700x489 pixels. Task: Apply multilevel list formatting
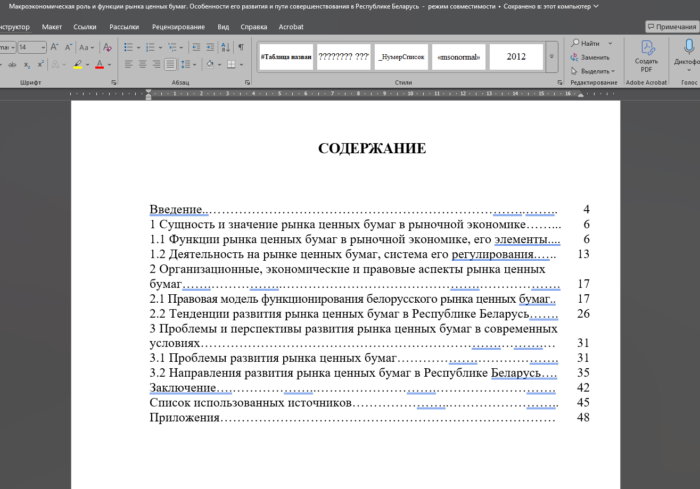pyautogui.click(x=172, y=47)
